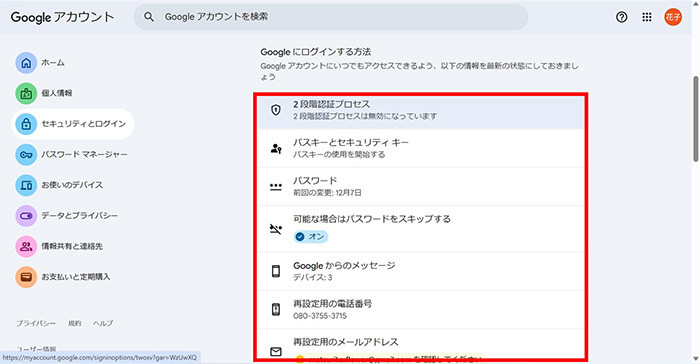Open the 情報共有と連絡先 people icon
700x364 pixels.
(26, 246)
